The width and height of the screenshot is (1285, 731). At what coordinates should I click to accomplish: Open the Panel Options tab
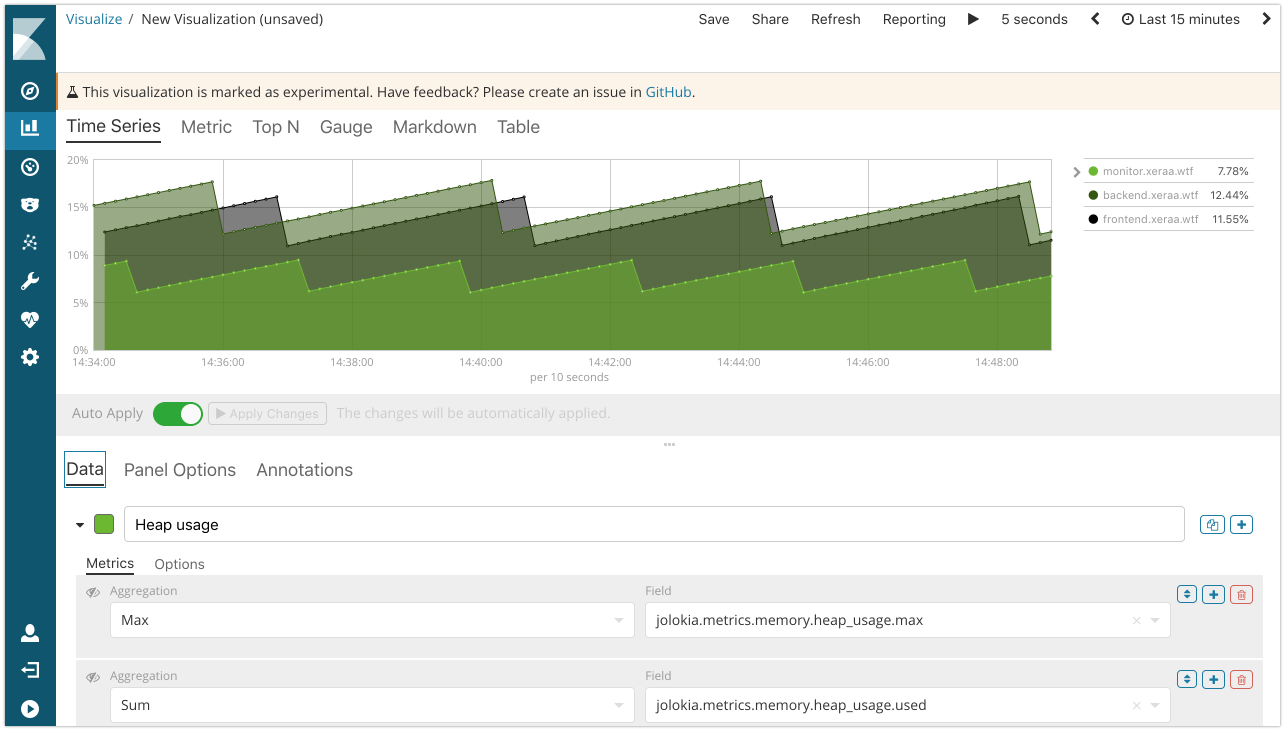180,470
